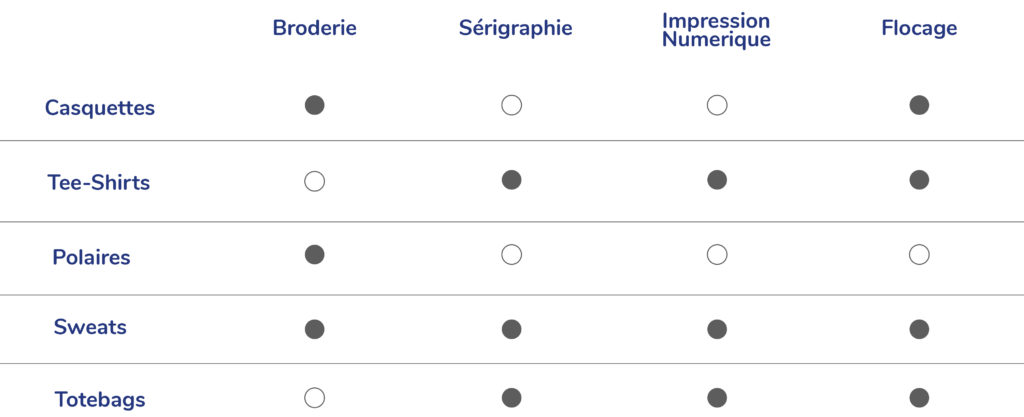The height and width of the screenshot is (417, 1024).
Task: Select the Tee-Shirts row label
Action: [x=98, y=183]
